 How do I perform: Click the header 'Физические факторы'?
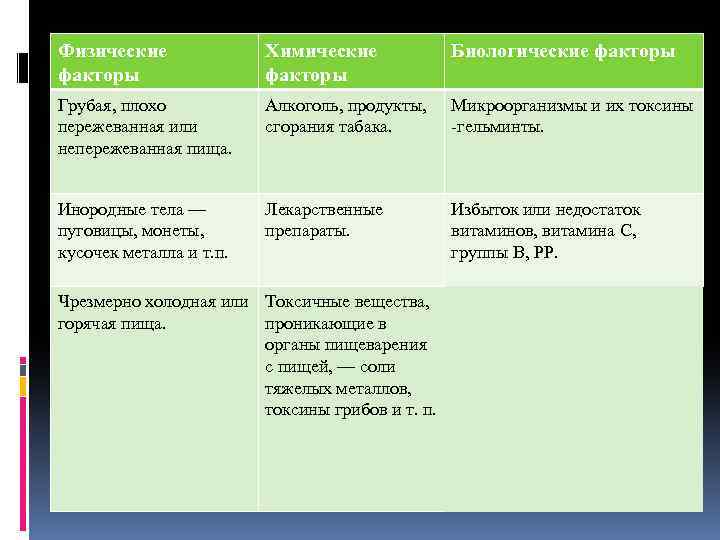tap(154, 61)
